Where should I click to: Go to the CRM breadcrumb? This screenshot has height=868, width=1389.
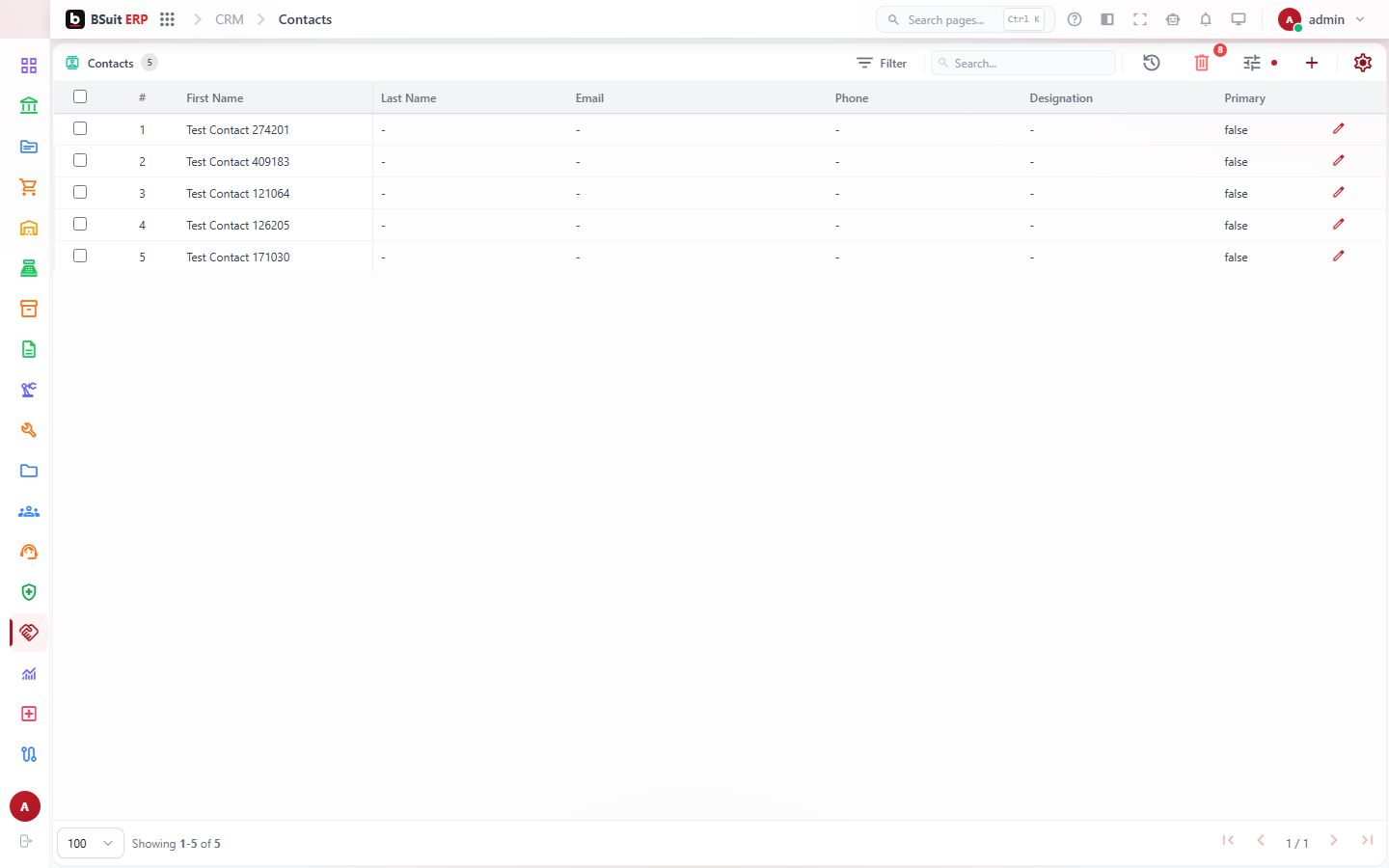230,19
